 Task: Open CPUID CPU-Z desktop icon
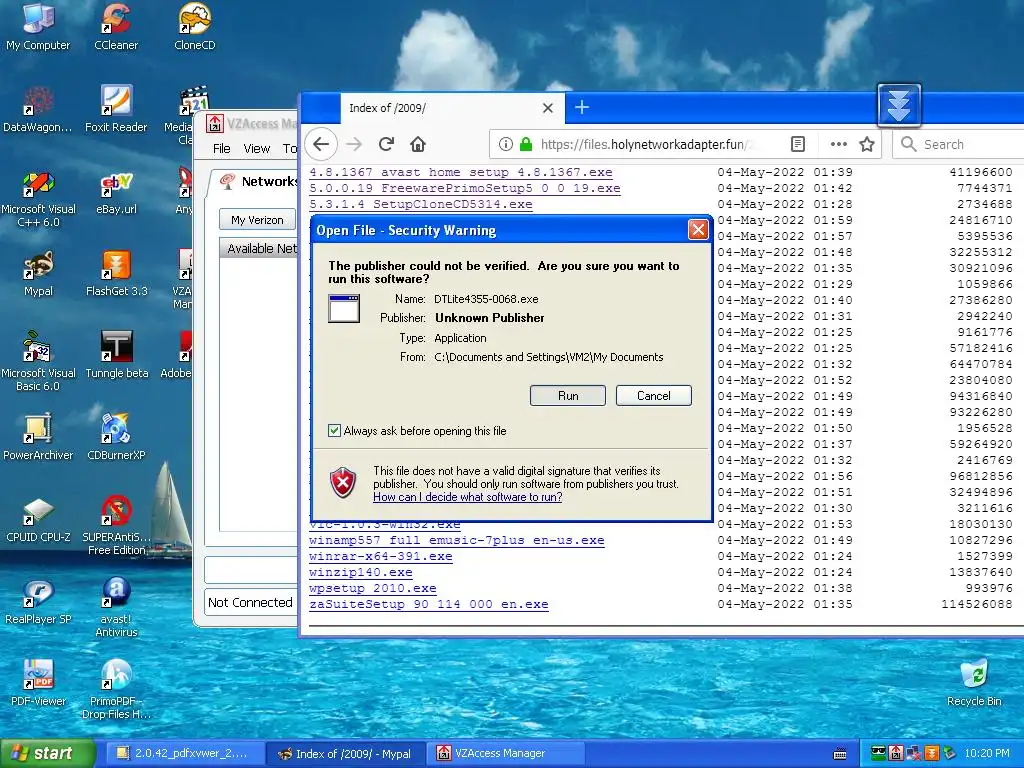(38, 520)
